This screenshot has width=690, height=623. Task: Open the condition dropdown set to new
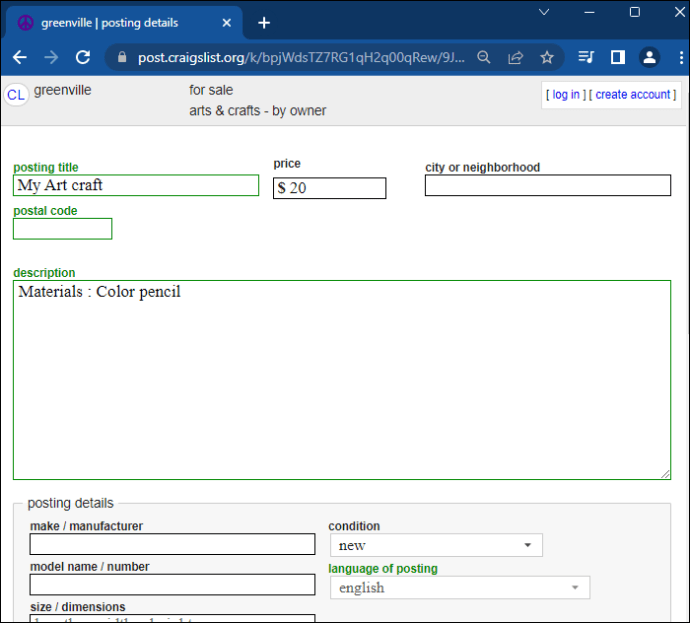pos(436,546)
